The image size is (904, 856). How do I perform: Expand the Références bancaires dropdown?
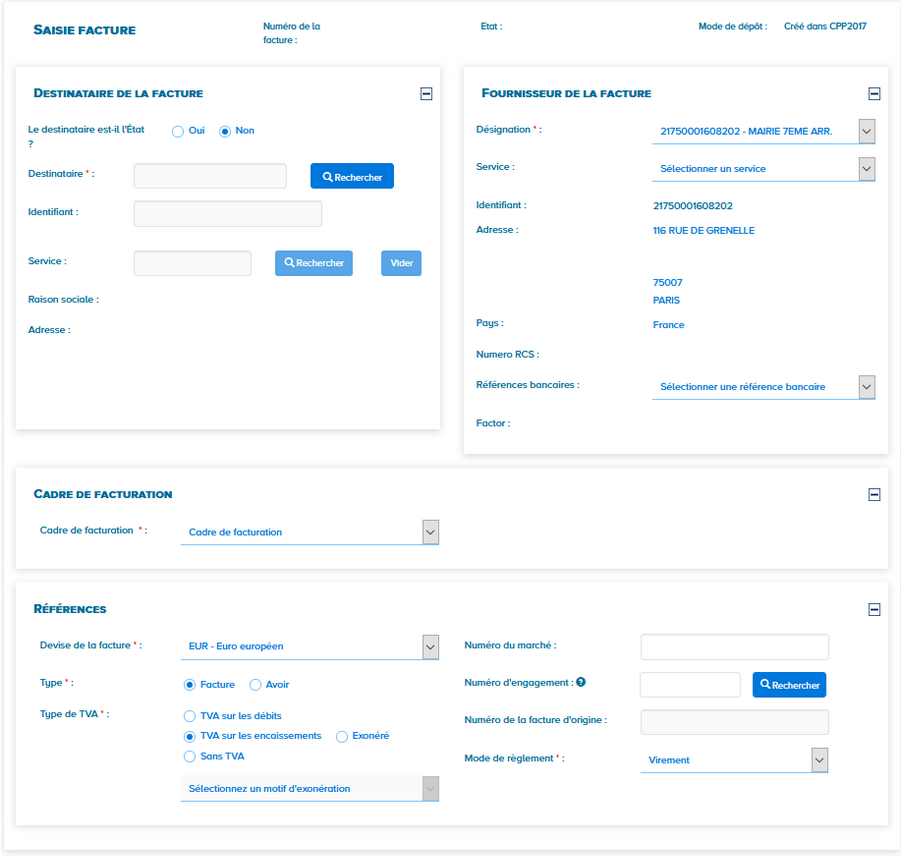click(866, 387)
